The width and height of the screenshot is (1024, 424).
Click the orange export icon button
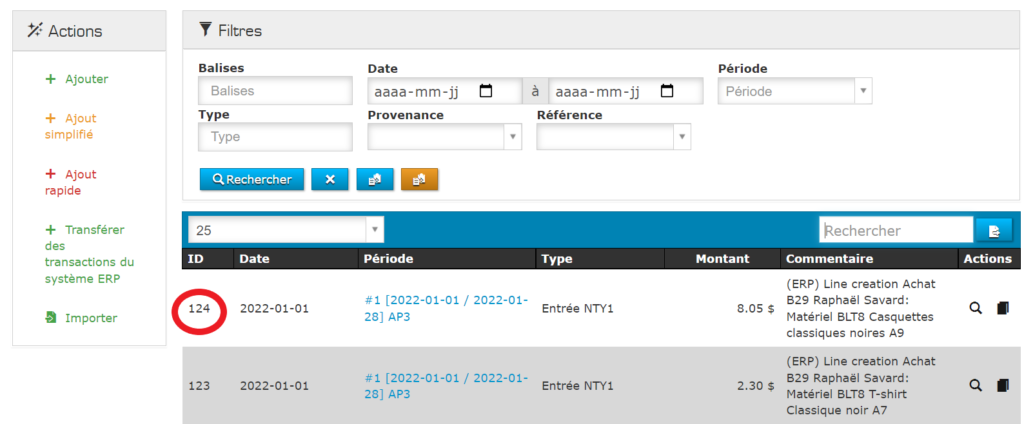pyautogui.click(x=419, y=179)
